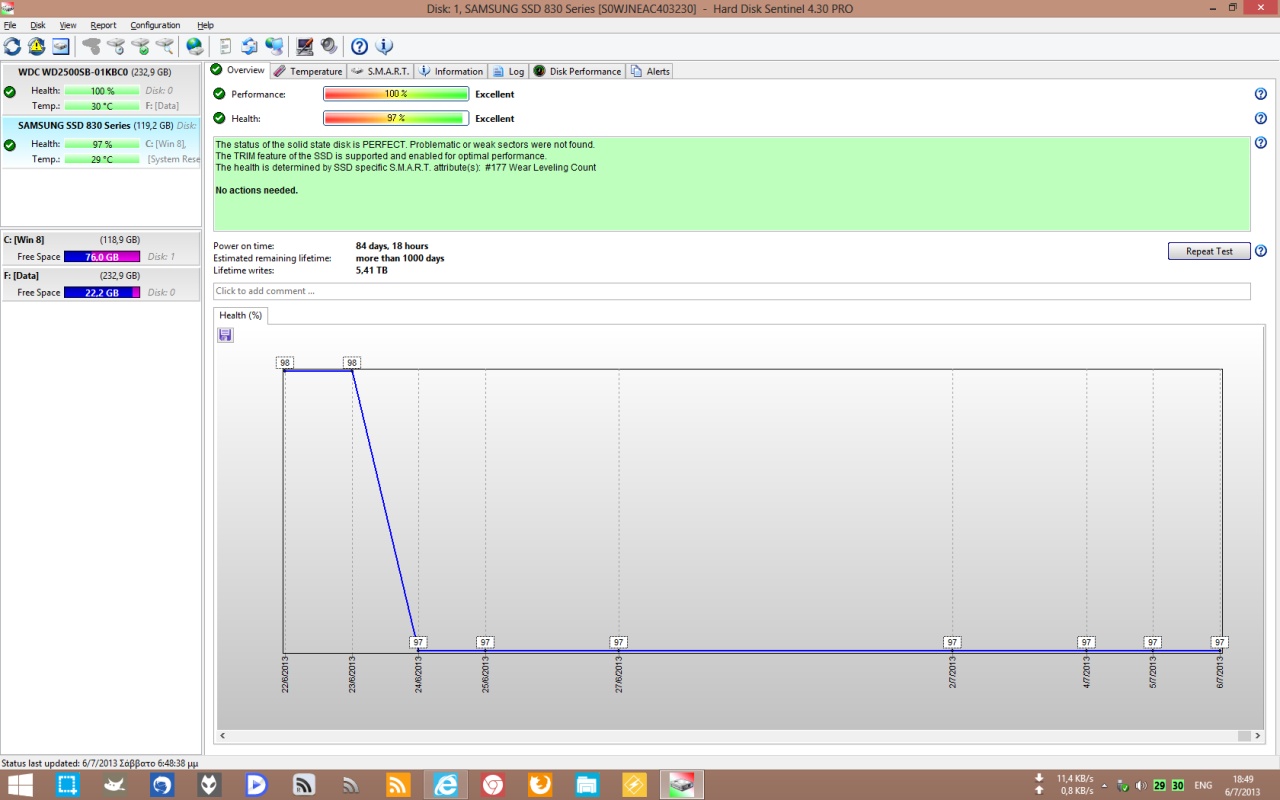This screenshot has width=1280, height=800.
Task: Open the Windows Start button
Action: point(20,785)
